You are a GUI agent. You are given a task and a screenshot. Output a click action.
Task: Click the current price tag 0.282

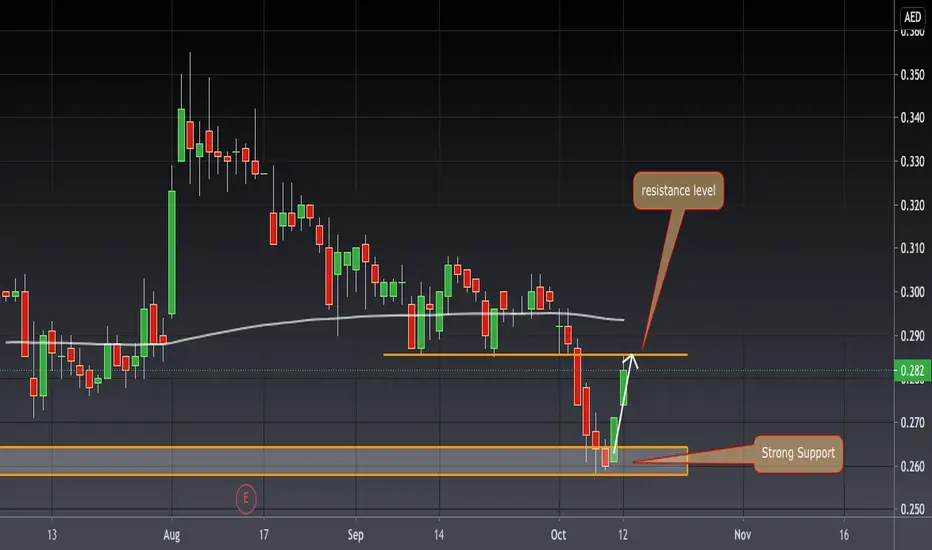[912, 371]
